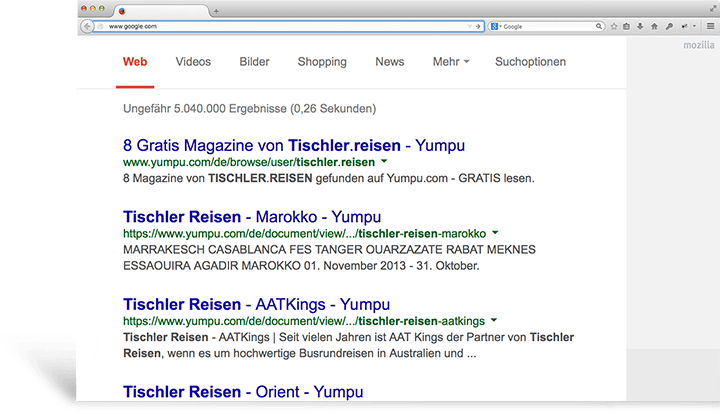Click the '8 Magazine von TISCHLER.REISEN' snippet
The image size is (720, 413).
pyautogui.click(x=329, y=178)
